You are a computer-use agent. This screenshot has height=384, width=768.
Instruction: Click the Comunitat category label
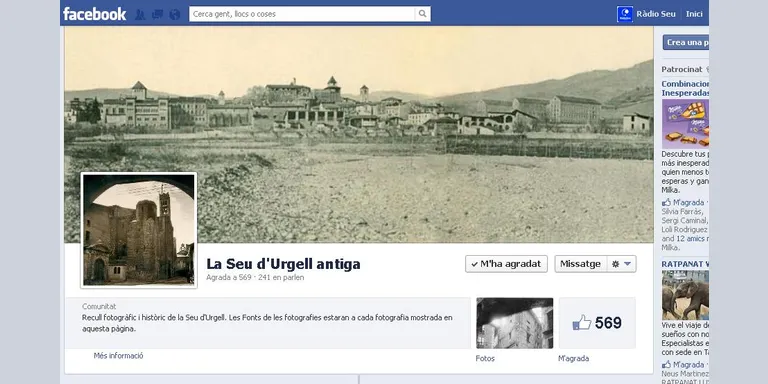click(99, 306)
